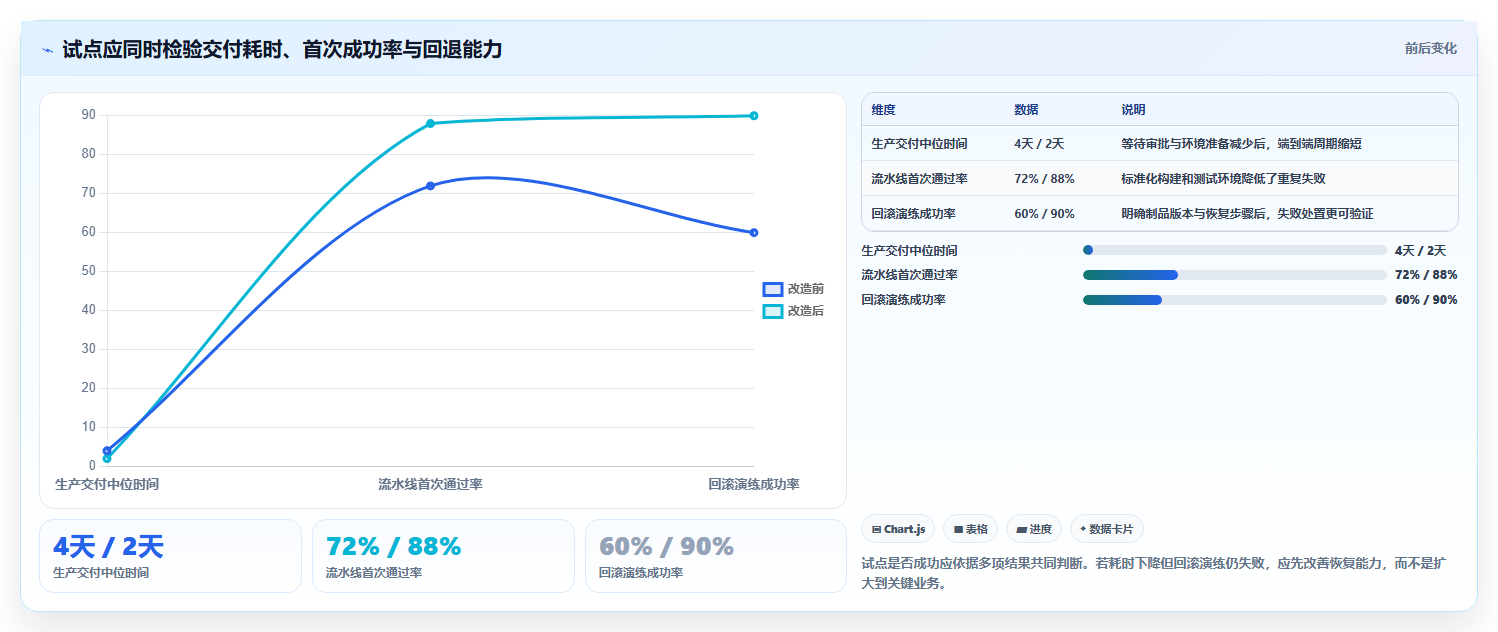The height and width of the screenshot is (632, 1498).
Task: Click progress row label 流水线首次通过率
Action: tap(910, 274)
